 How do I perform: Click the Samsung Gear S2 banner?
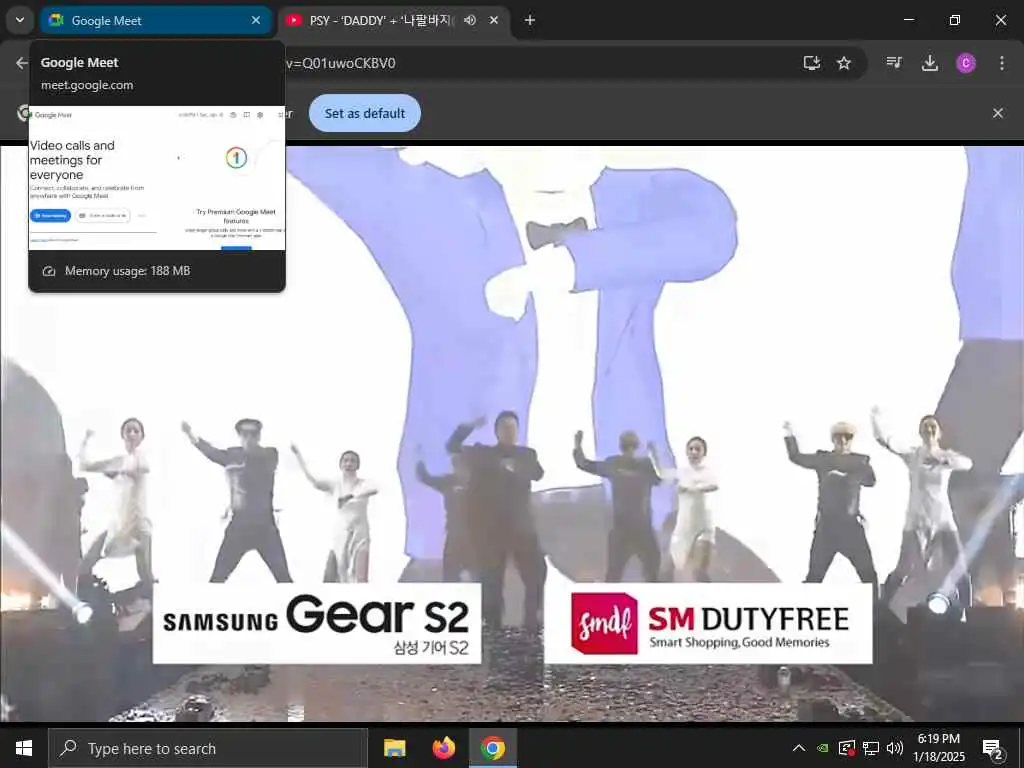[317, 624]
